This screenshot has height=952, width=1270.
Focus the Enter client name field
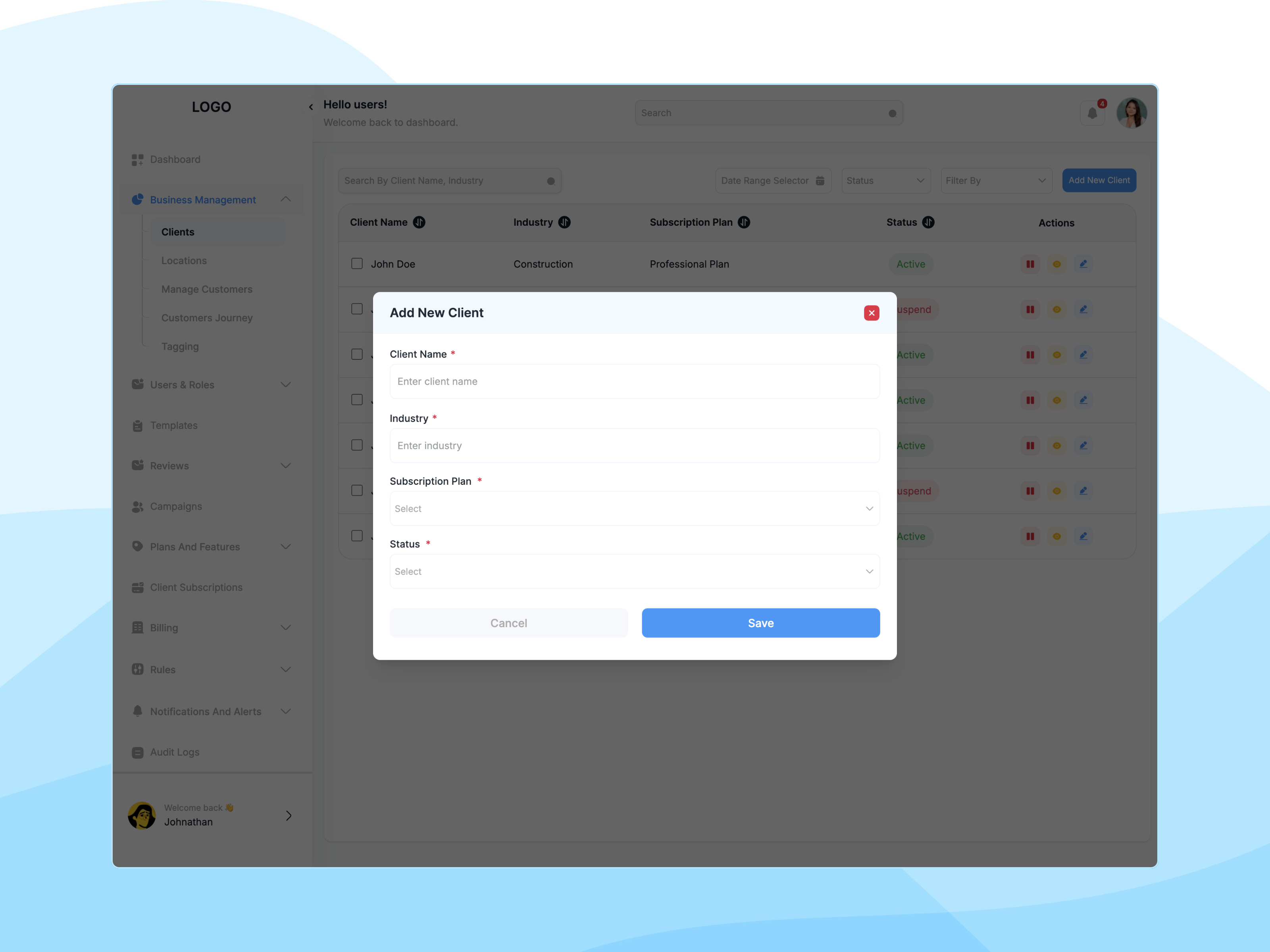tap(635, 382)
